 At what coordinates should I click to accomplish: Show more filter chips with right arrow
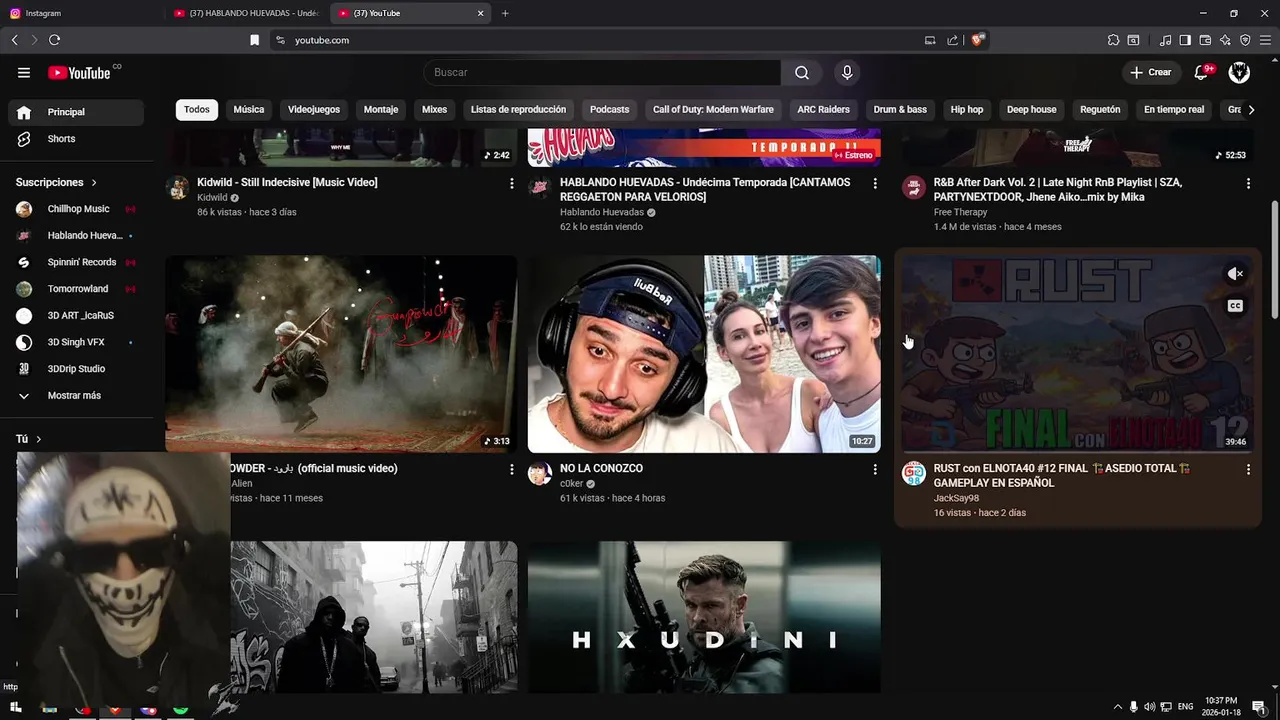click(x=1251, y=110)
